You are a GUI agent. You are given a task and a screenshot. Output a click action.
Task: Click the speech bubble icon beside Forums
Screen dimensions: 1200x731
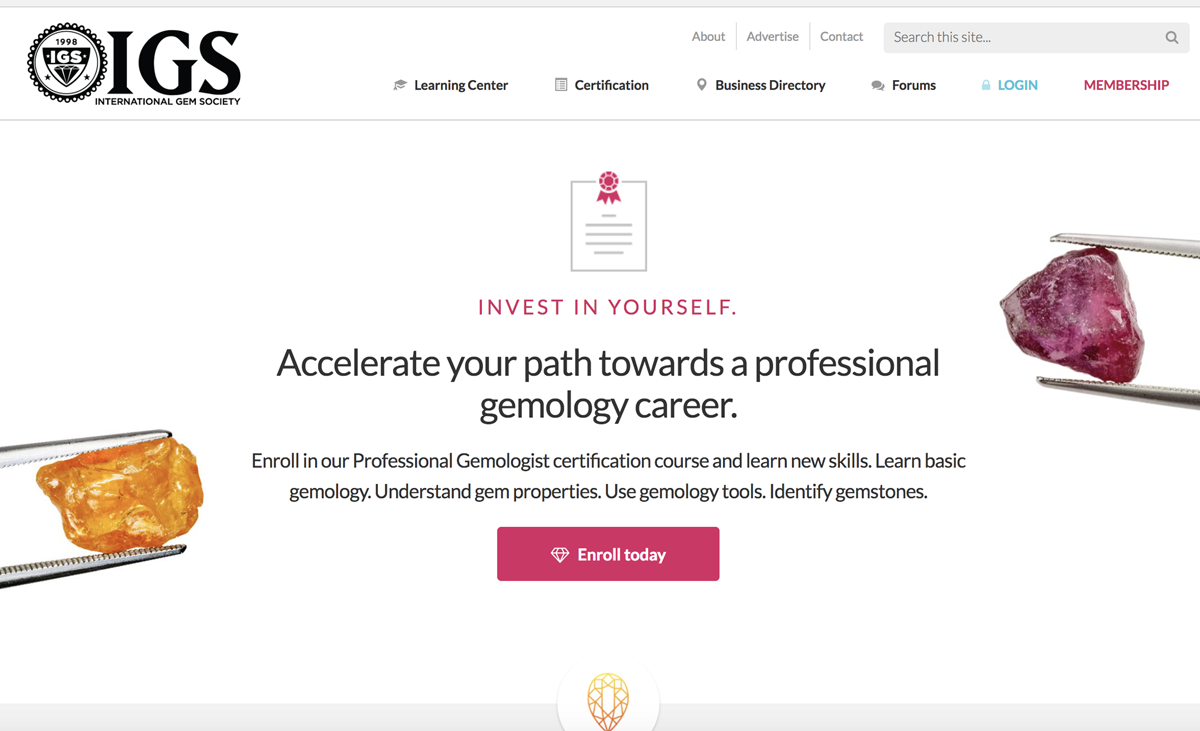(878, 86)
